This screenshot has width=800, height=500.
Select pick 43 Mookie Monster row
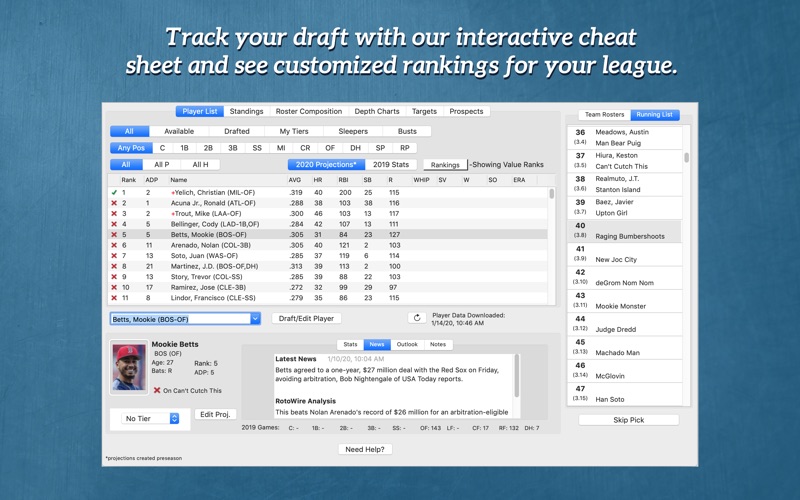coord(624,301)
